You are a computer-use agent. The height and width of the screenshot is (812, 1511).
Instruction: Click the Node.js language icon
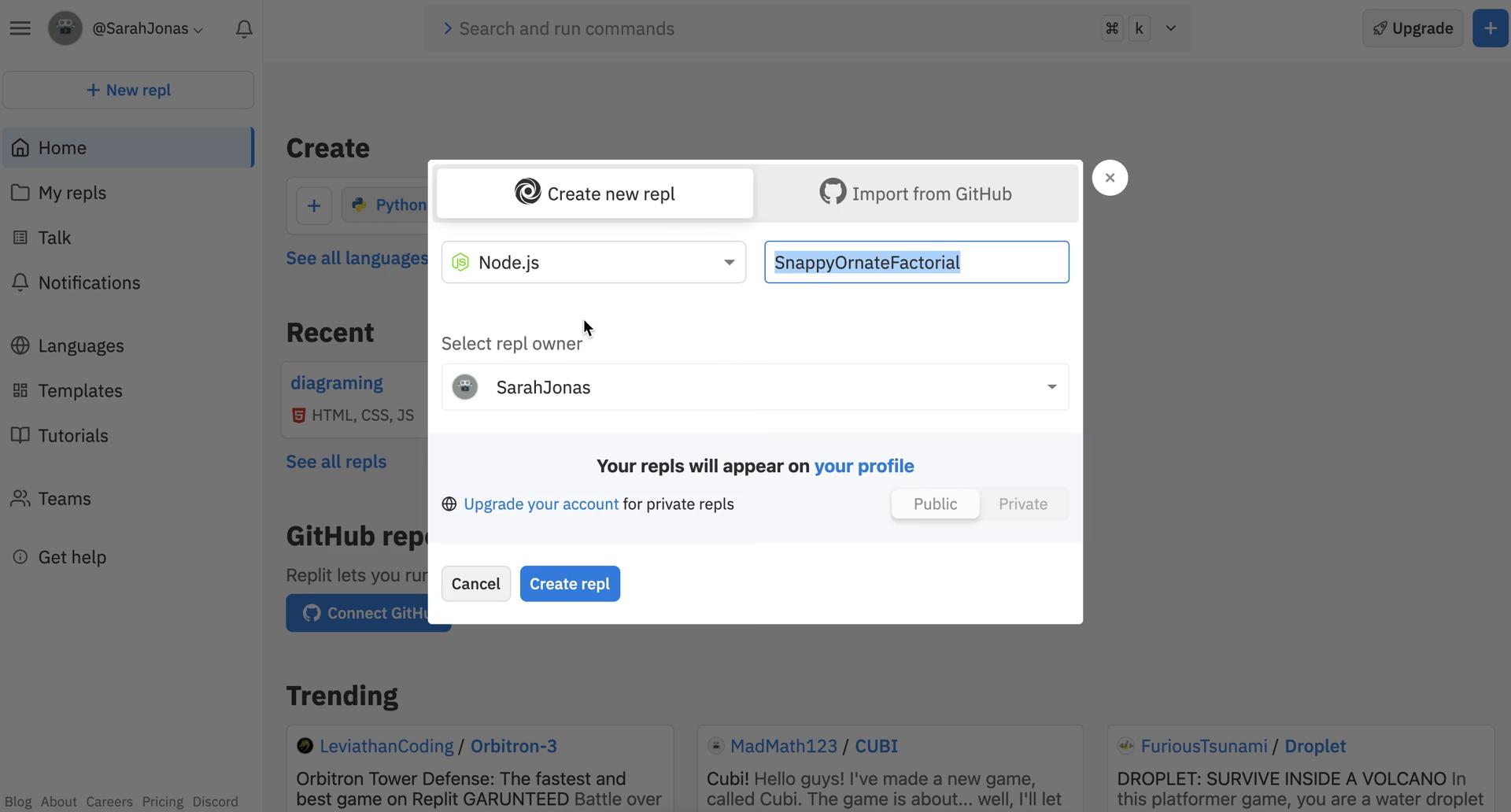(461, 263)
